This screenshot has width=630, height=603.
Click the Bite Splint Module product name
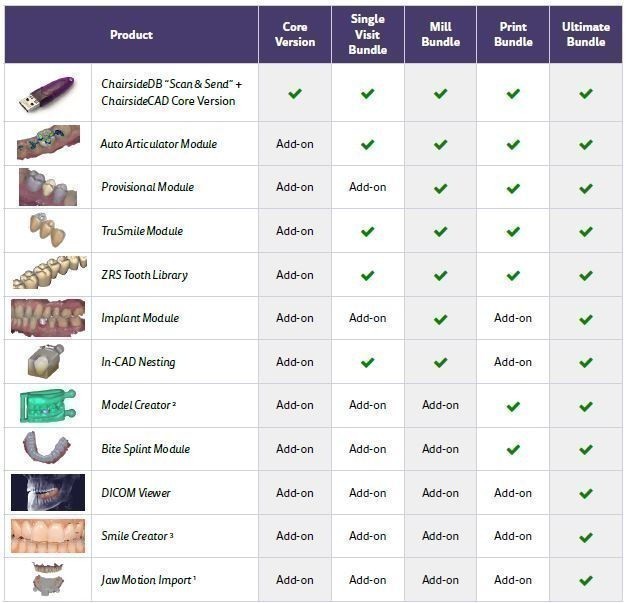click(x=146, y=449)
